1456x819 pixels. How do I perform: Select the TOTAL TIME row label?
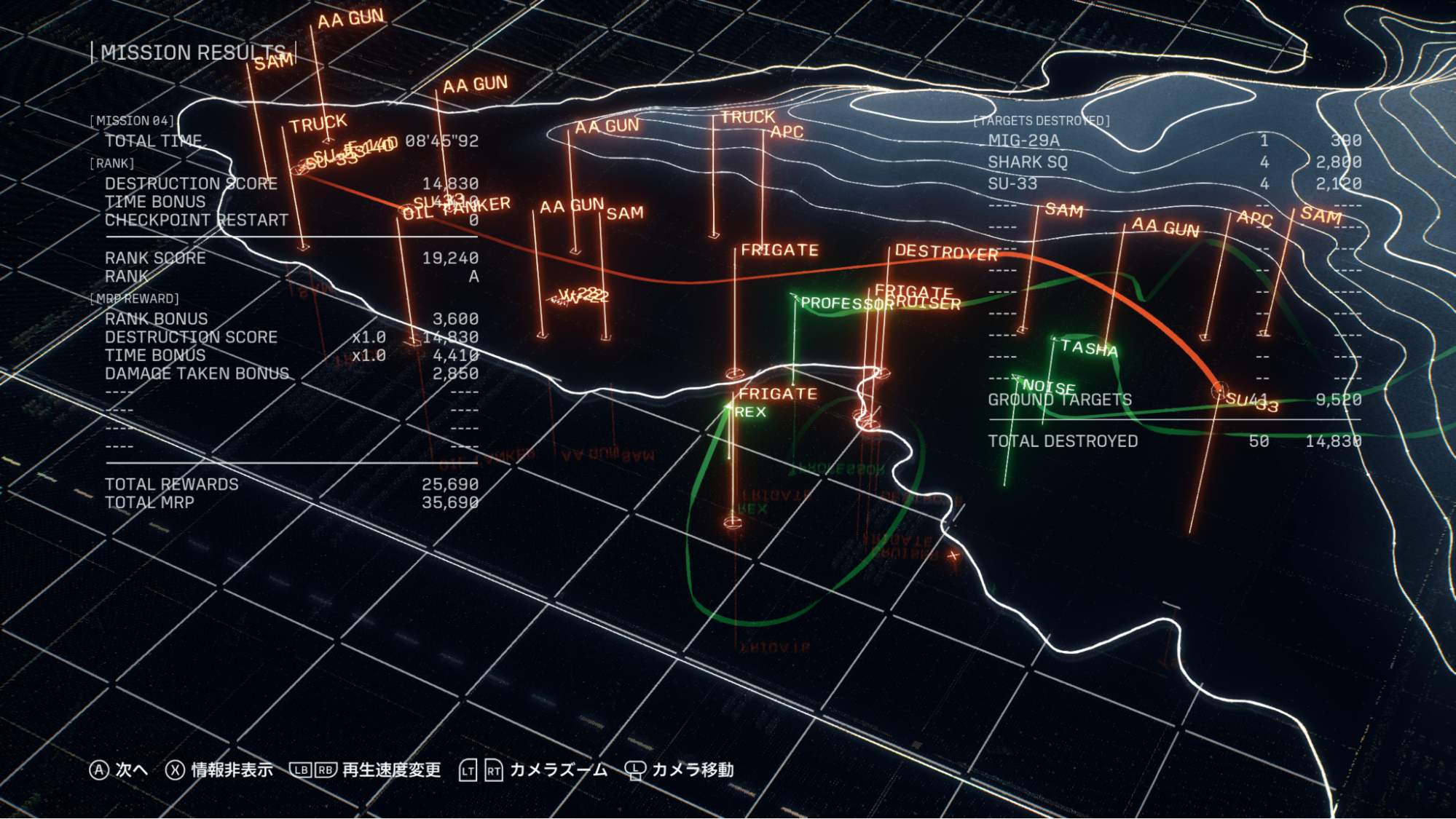[154, 141]
